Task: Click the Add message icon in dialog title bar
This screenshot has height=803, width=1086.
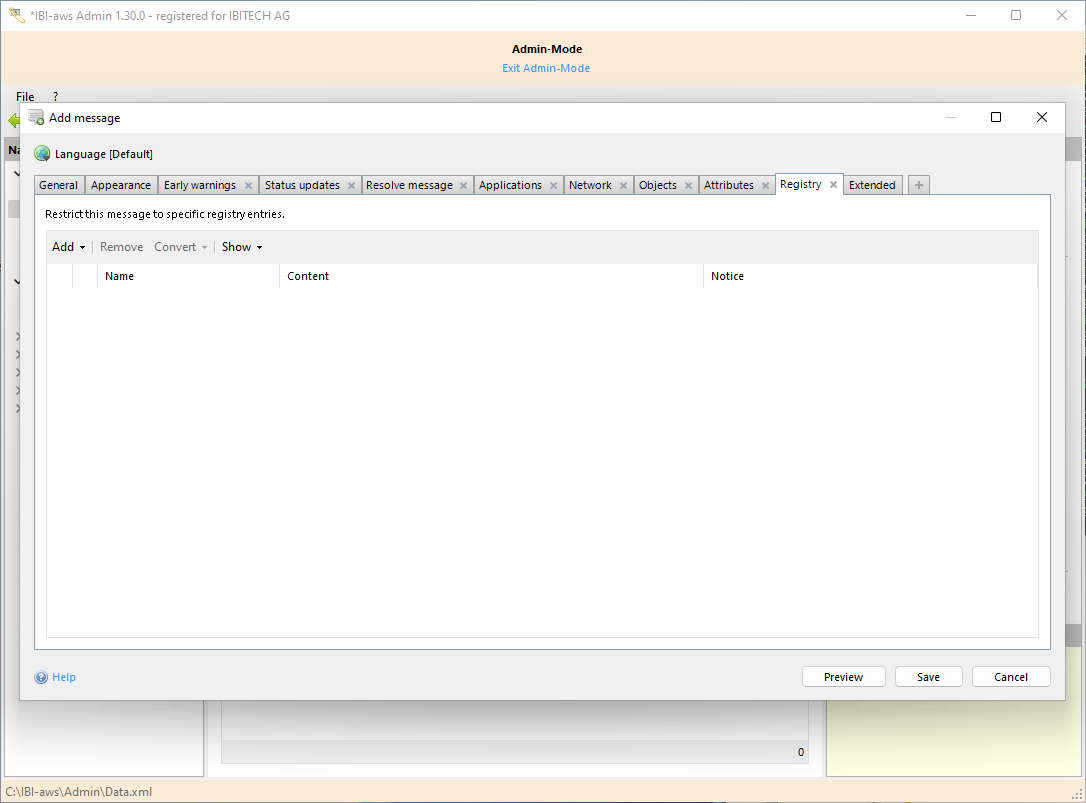Action: pos(35,117)
